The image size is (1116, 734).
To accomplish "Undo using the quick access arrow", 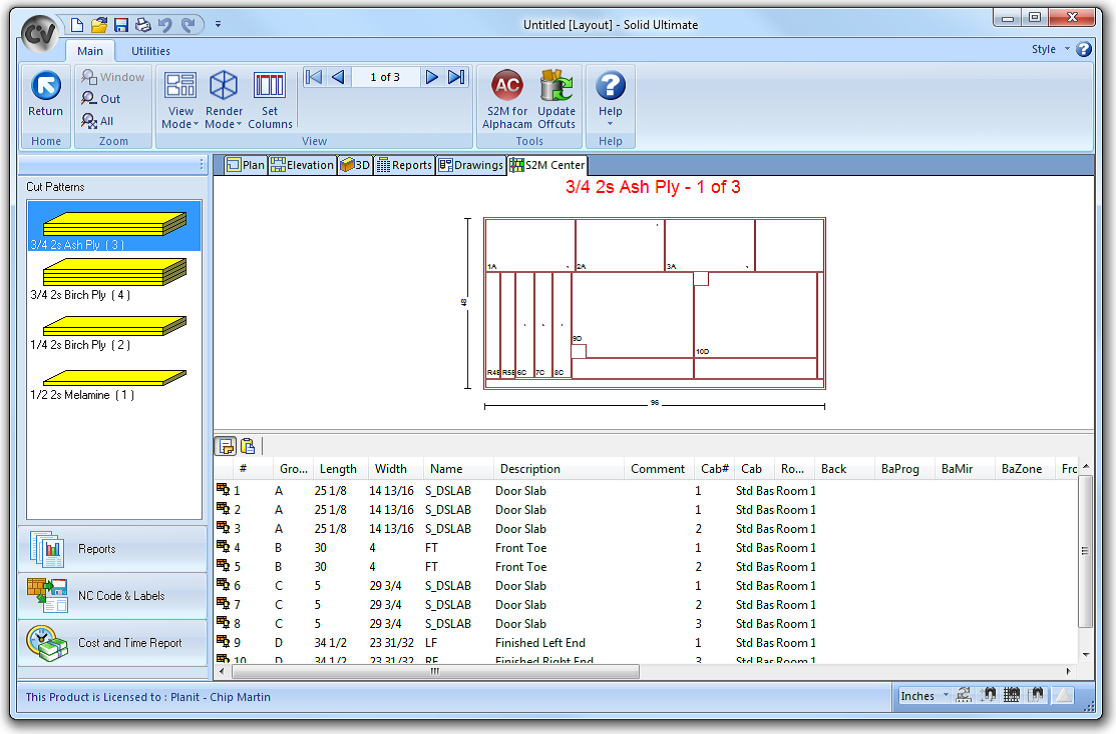I will [165, 25].
